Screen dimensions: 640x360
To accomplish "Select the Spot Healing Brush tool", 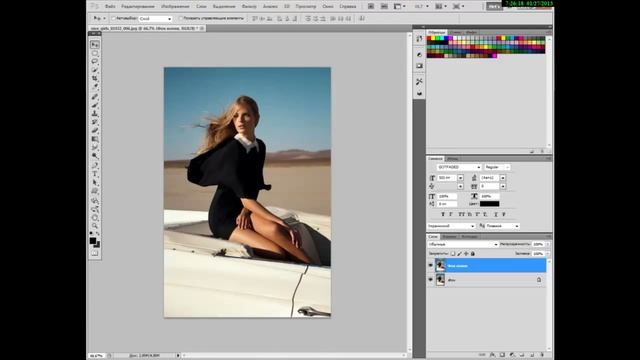I will (x=95, y=97).
